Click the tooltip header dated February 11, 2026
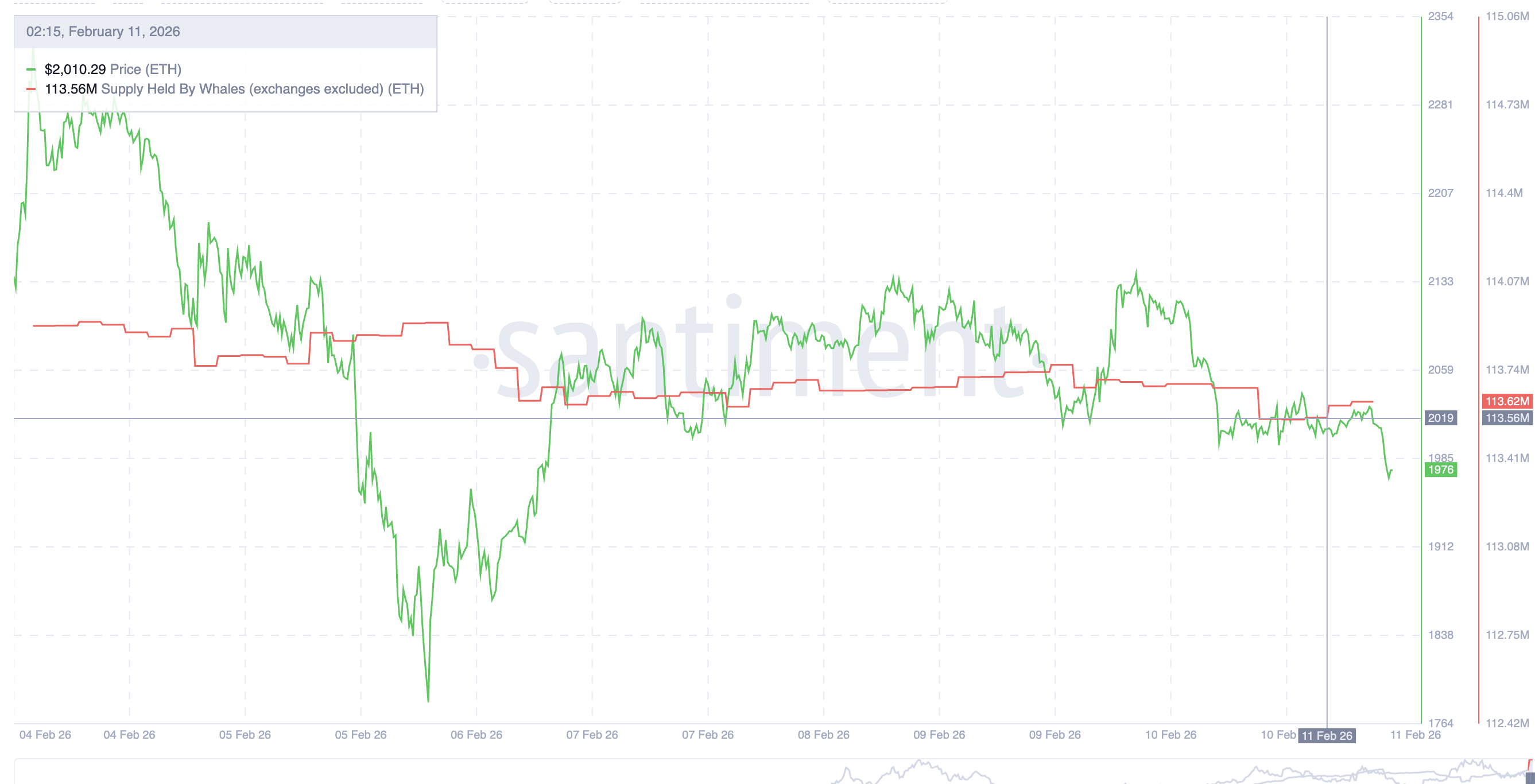 (103, 32)
